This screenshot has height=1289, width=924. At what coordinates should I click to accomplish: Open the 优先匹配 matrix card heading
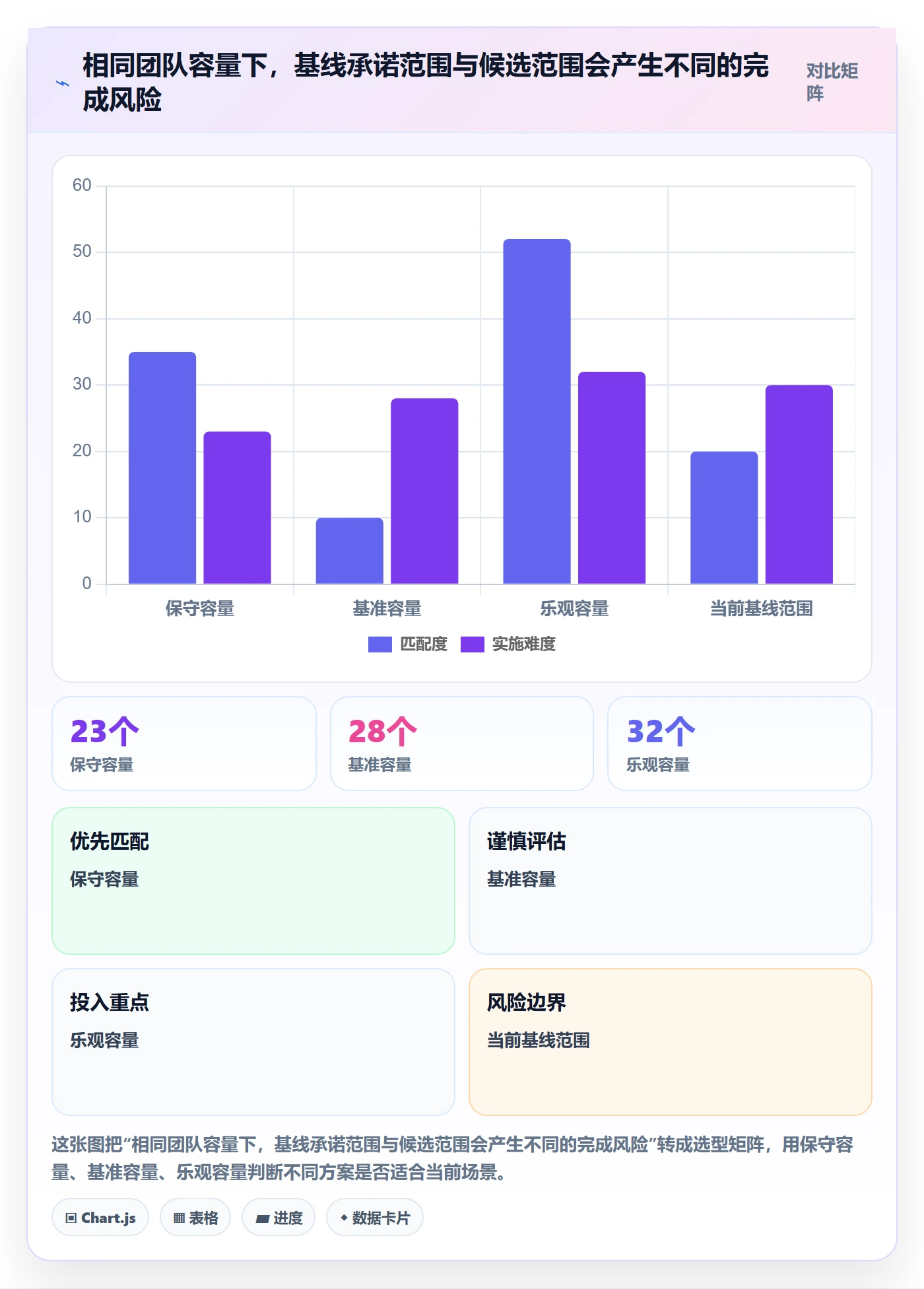(x=110, y=841)
